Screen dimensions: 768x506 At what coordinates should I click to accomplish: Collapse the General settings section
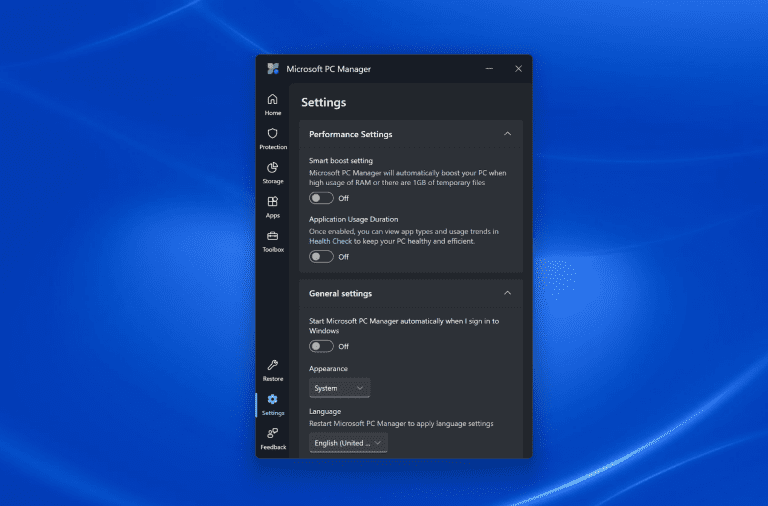click(507, 293)
